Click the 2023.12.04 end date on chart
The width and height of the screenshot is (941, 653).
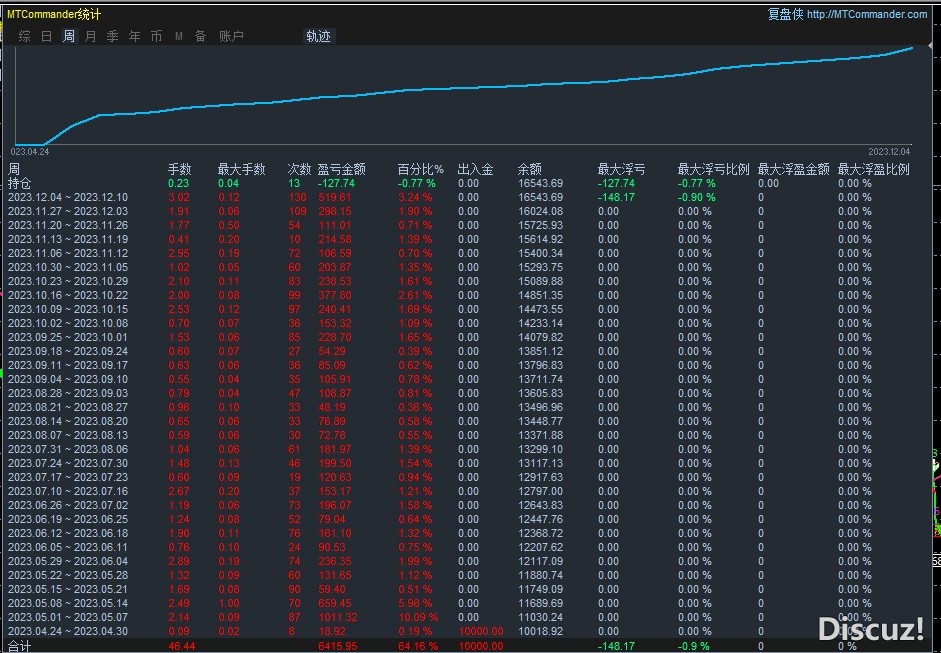(x=891, y=152)
